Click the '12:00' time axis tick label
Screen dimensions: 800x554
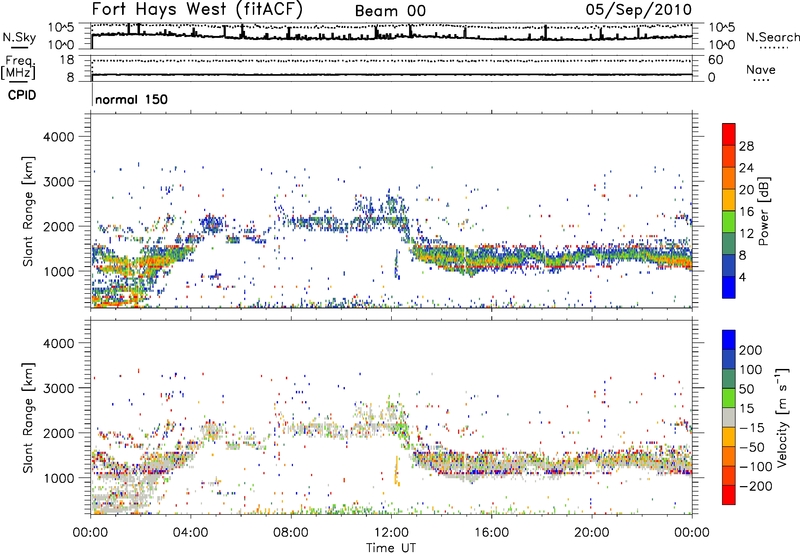click(391, 532)
